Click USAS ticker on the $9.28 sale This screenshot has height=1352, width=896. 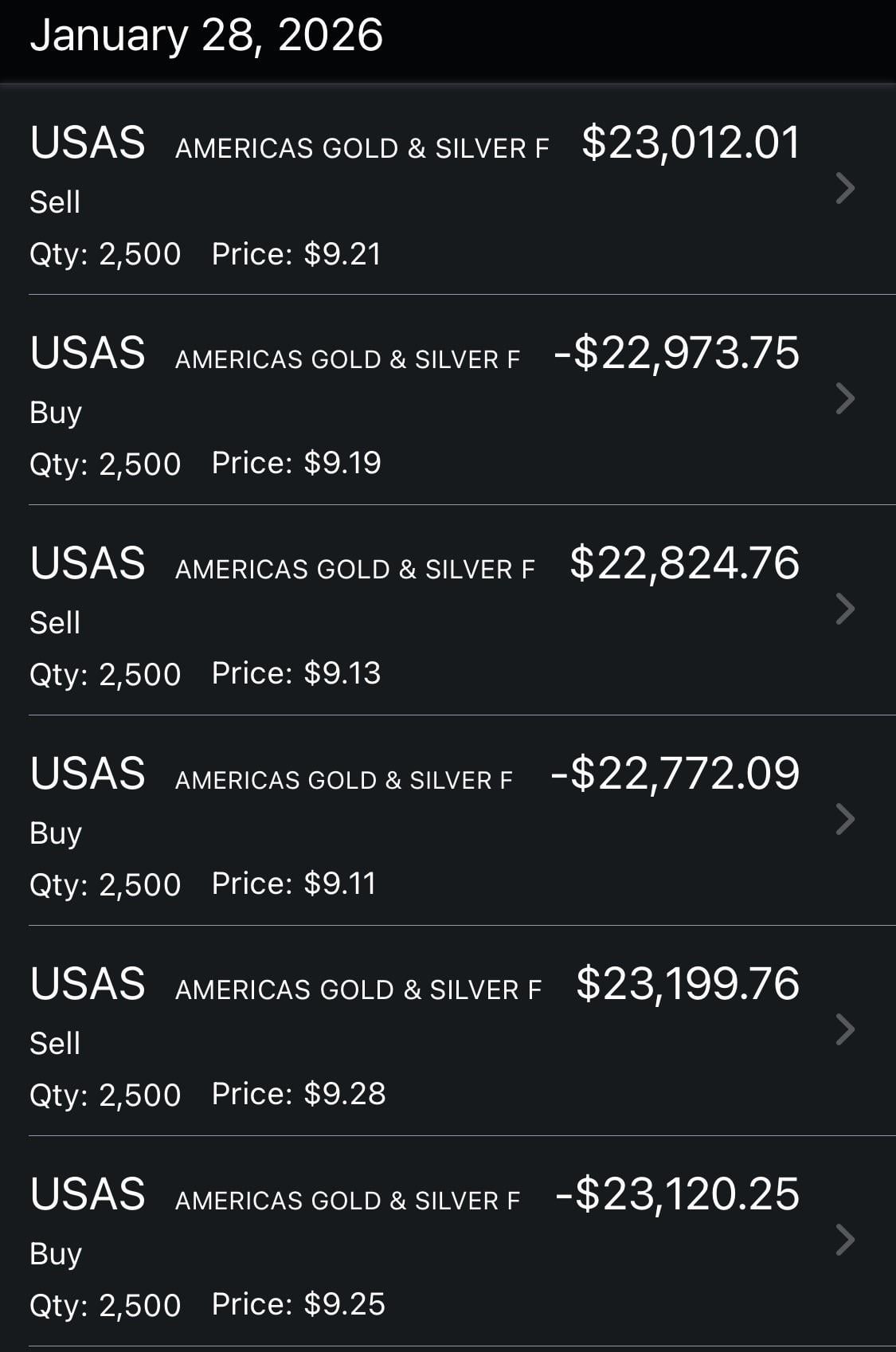(x=88, y=984)
